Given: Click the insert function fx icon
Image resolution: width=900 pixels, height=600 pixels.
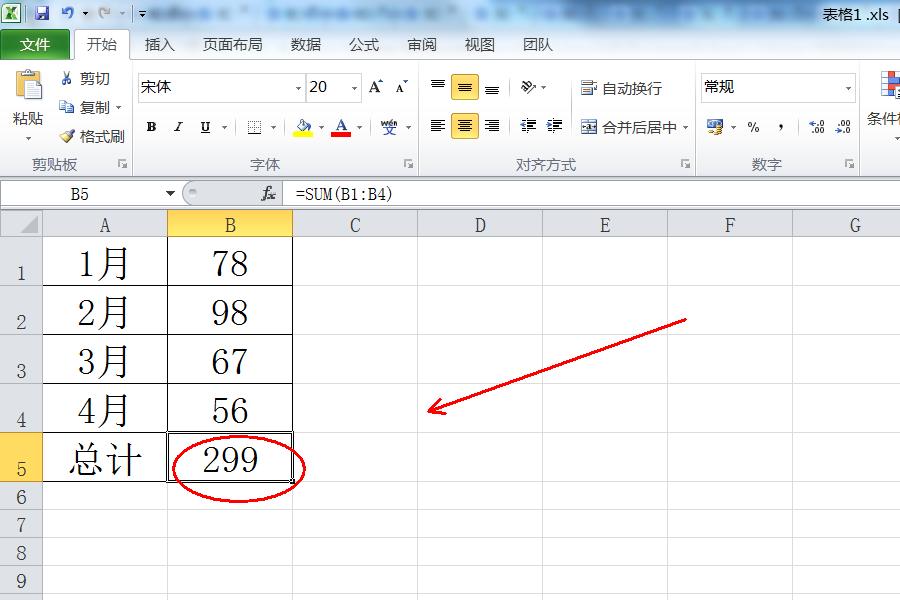Looking at the screenshot, I should [x=268, y=193].
